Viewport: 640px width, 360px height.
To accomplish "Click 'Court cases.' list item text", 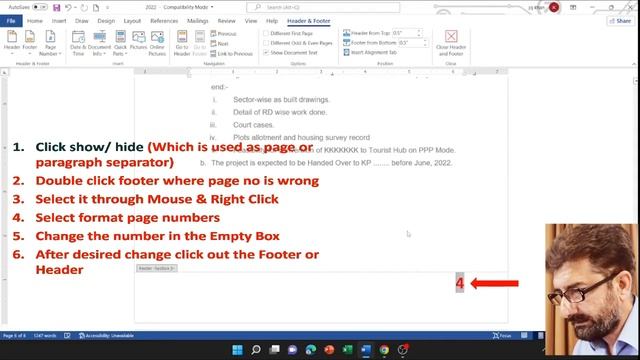I will 253,125.
